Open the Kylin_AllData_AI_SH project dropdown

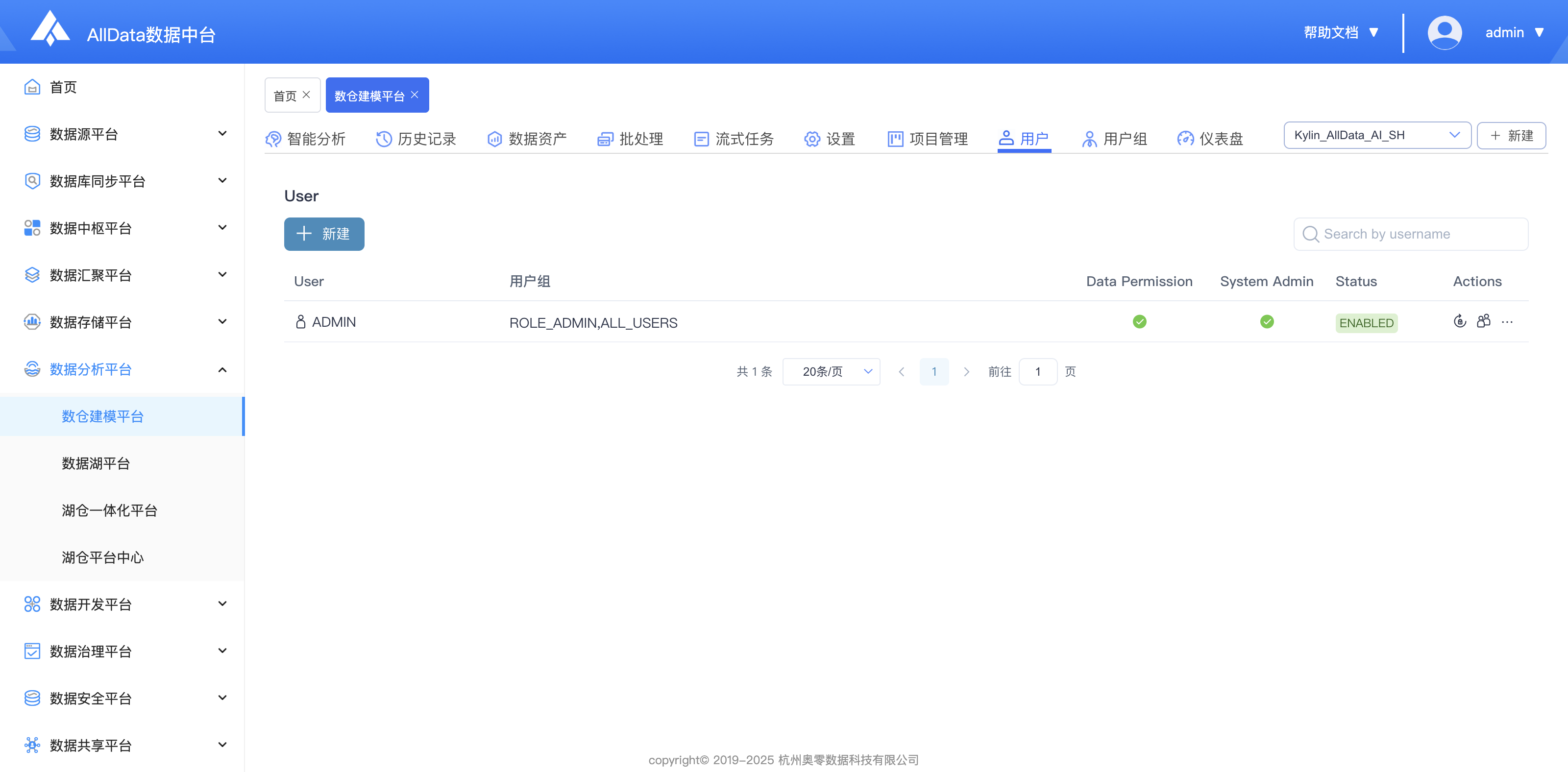(1376, 135)
